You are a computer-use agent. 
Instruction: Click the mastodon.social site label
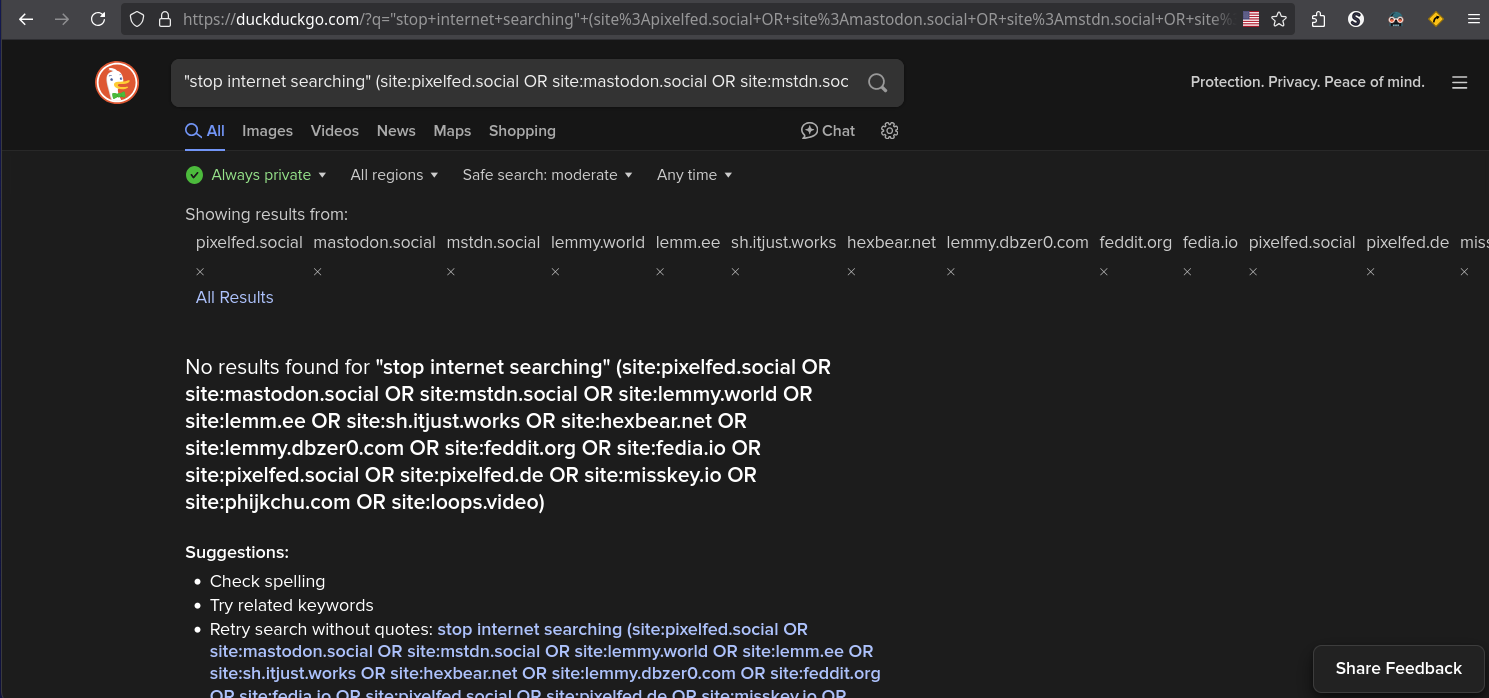point(374,242)
